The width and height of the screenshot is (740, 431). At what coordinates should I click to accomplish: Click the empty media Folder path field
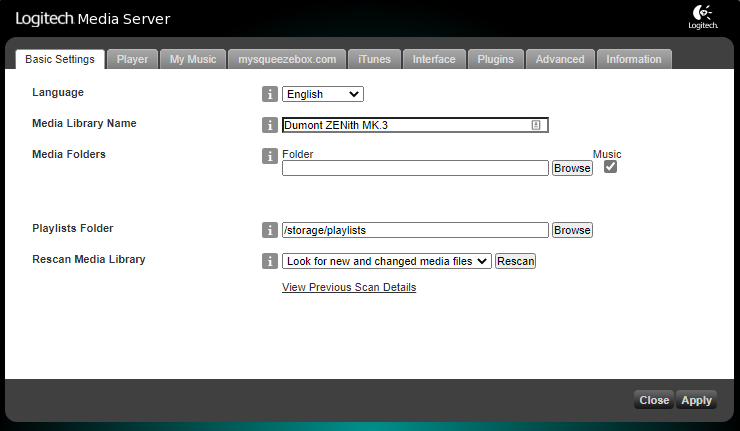click(415, 168)
